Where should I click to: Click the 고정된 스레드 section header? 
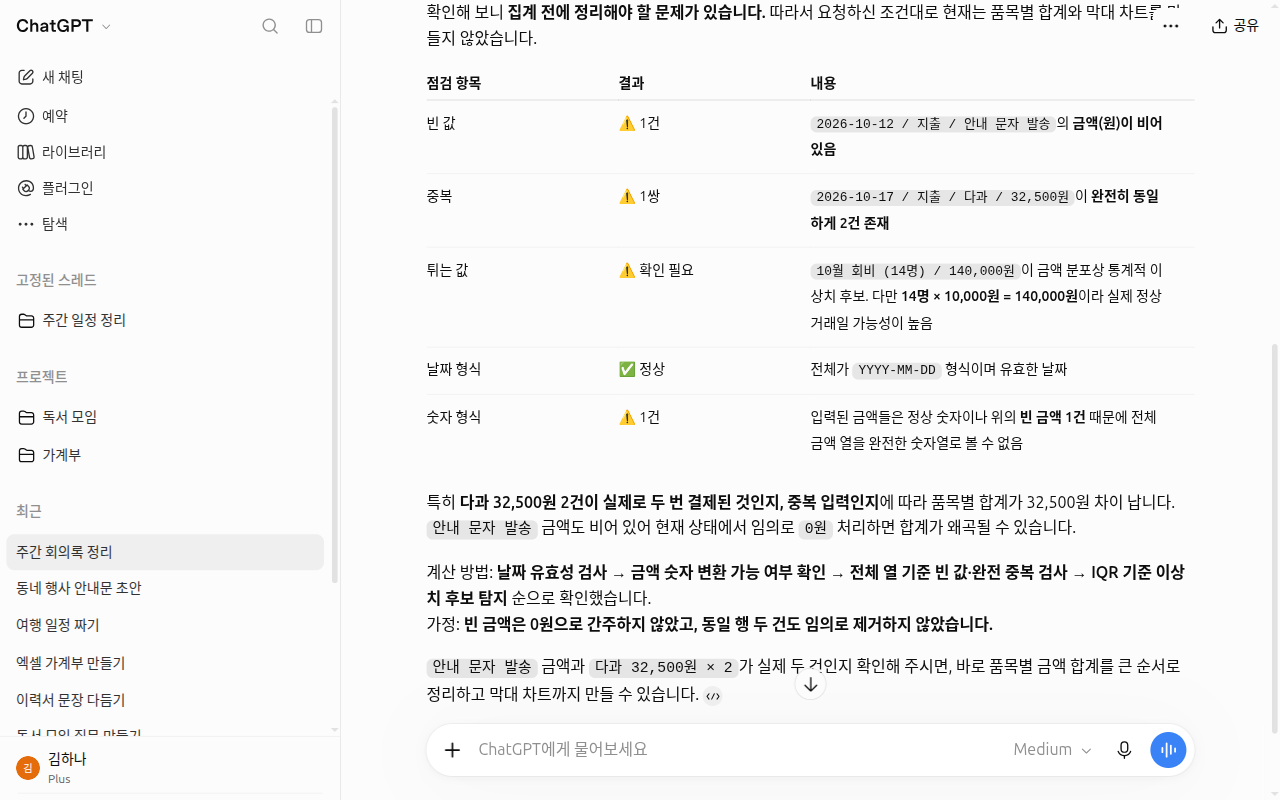click(56, 280)
